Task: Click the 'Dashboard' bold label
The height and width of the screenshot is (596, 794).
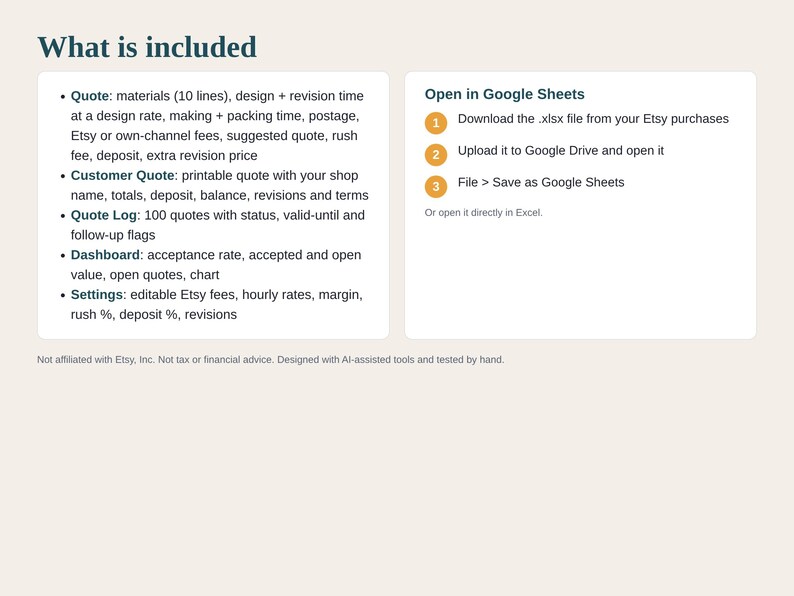Action: coord(105,255)
